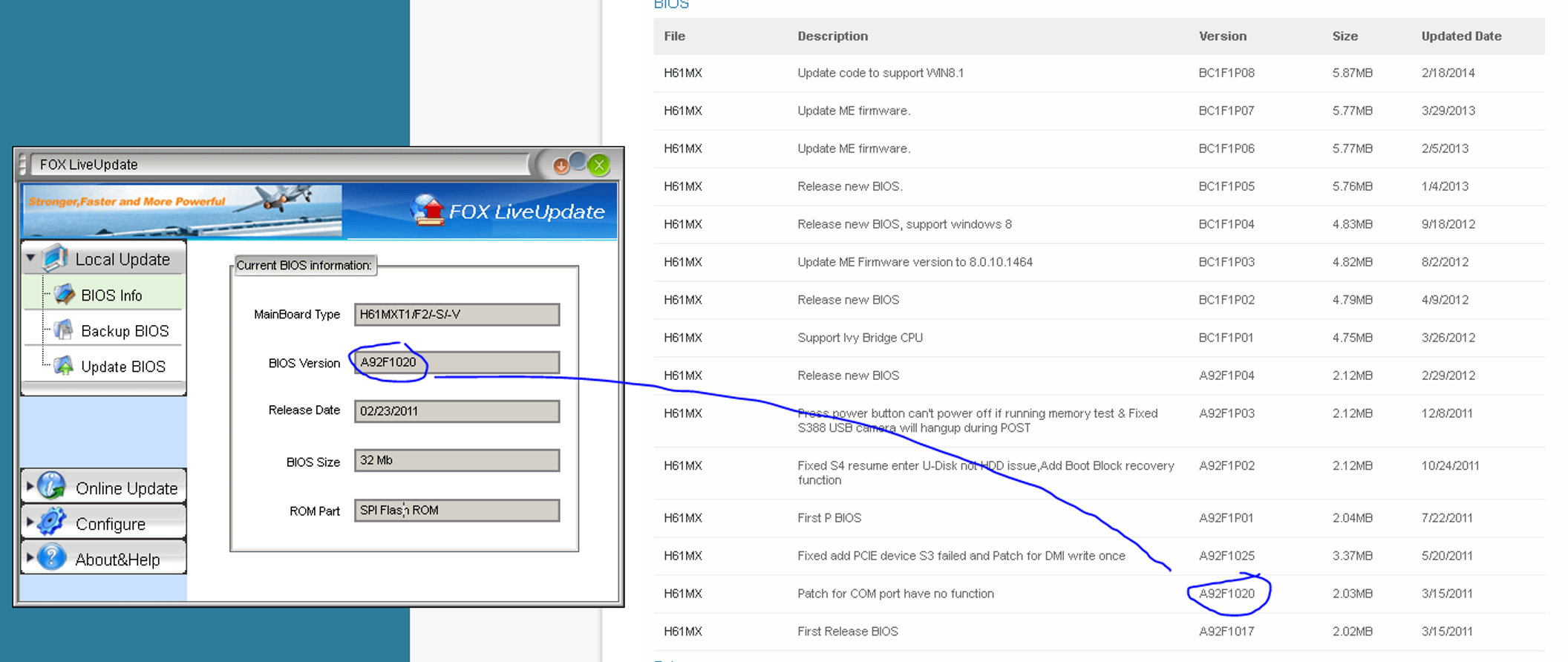The width and height of the screenshot is (1568, 662).
Task: Click the BIOS Version field A92F1020
Action: (457, 362)
